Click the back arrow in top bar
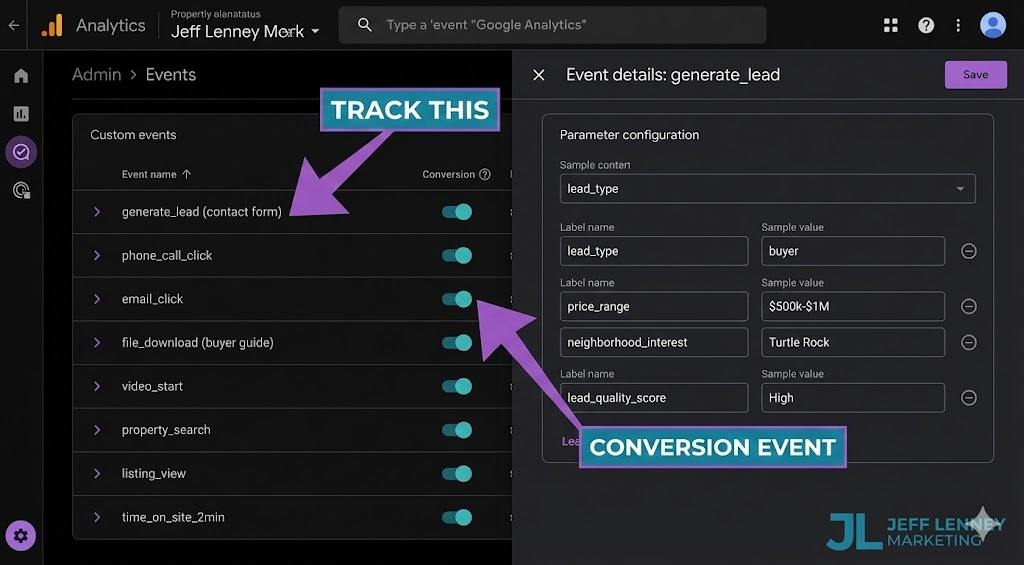This screenshot has width=1024, height=565. [14, 25]
